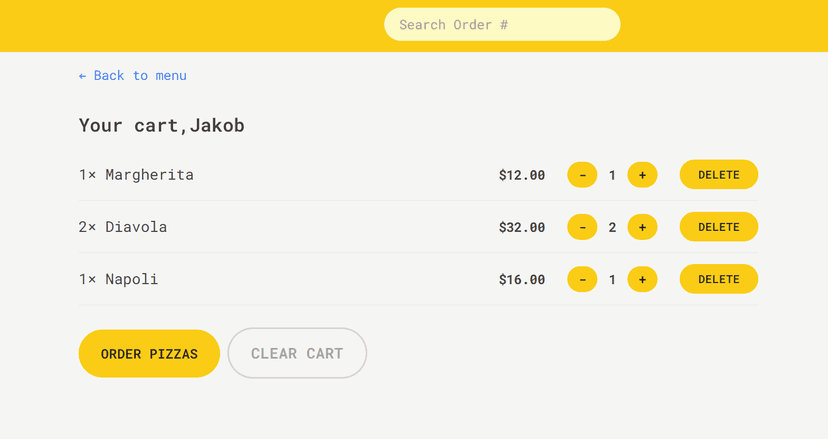The image size is (828, 439).
Task: Click the $12.00 Margherita price
Action: coord(522,175)
